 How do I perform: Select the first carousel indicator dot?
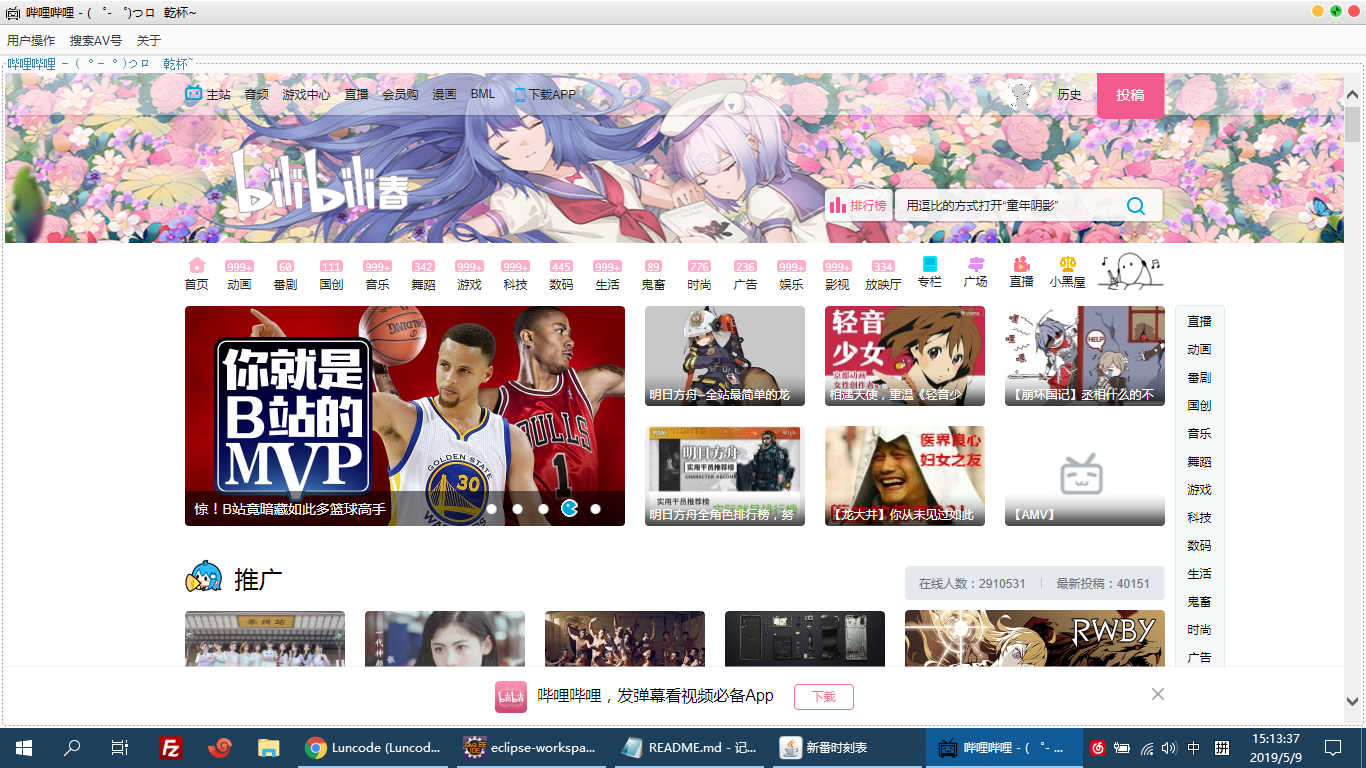(x=492, y=509)
